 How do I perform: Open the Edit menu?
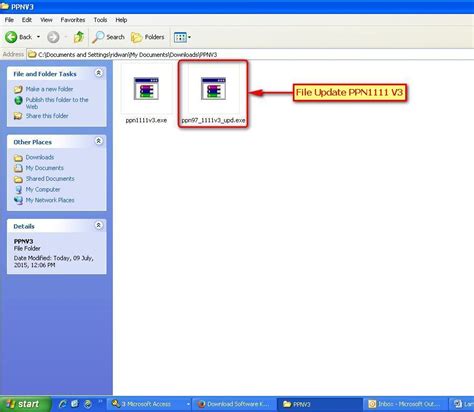tap(27, 20)
